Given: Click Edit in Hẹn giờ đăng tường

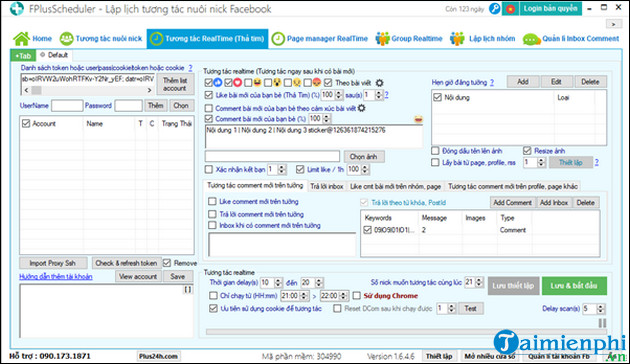Looking at the screenshot, I should (556, 82).
